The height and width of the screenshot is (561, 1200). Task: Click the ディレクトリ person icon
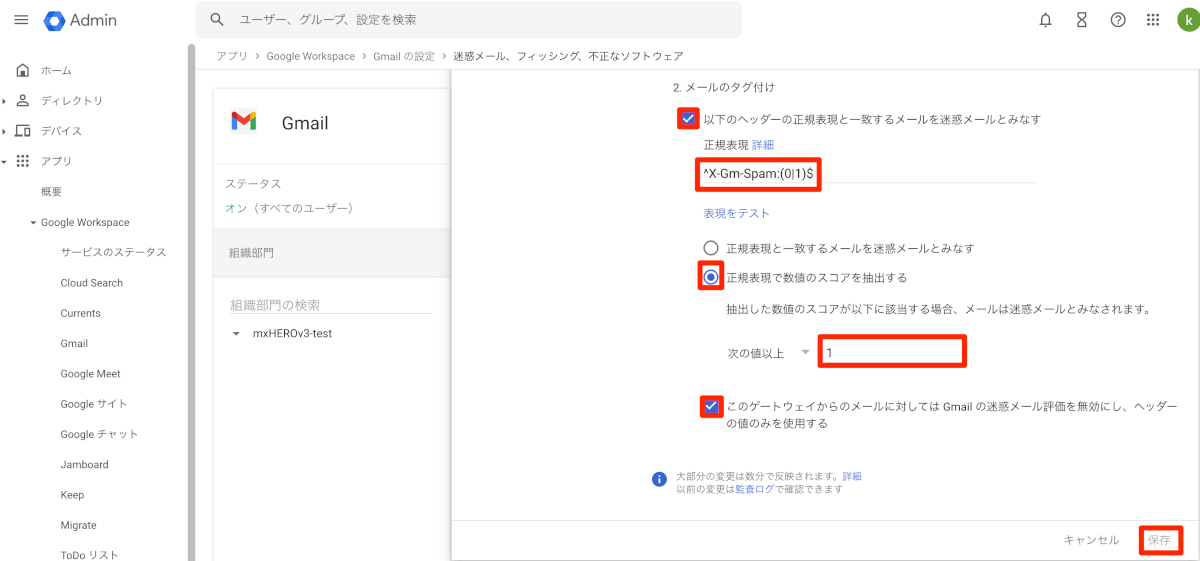23,100
